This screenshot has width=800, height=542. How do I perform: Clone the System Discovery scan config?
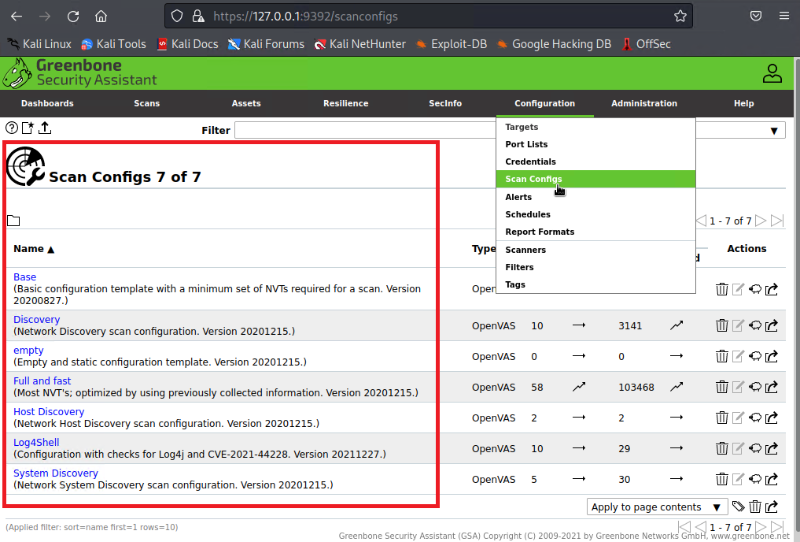755,480
